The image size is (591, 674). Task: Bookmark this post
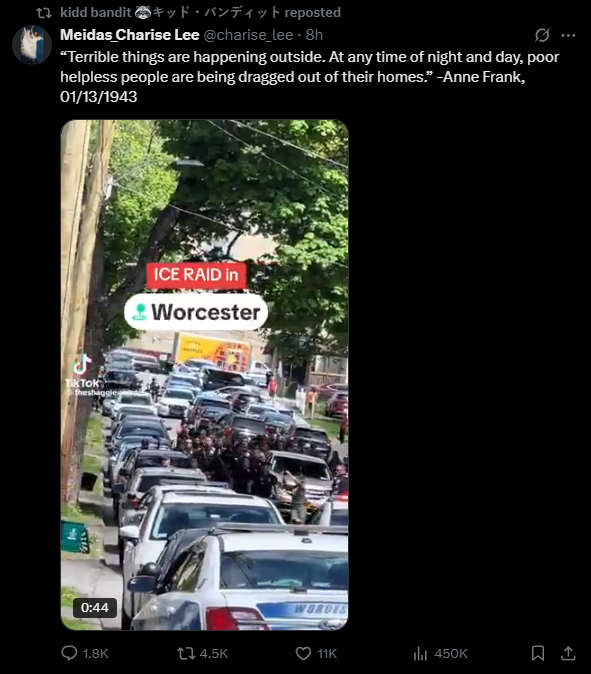pos(538,653)
